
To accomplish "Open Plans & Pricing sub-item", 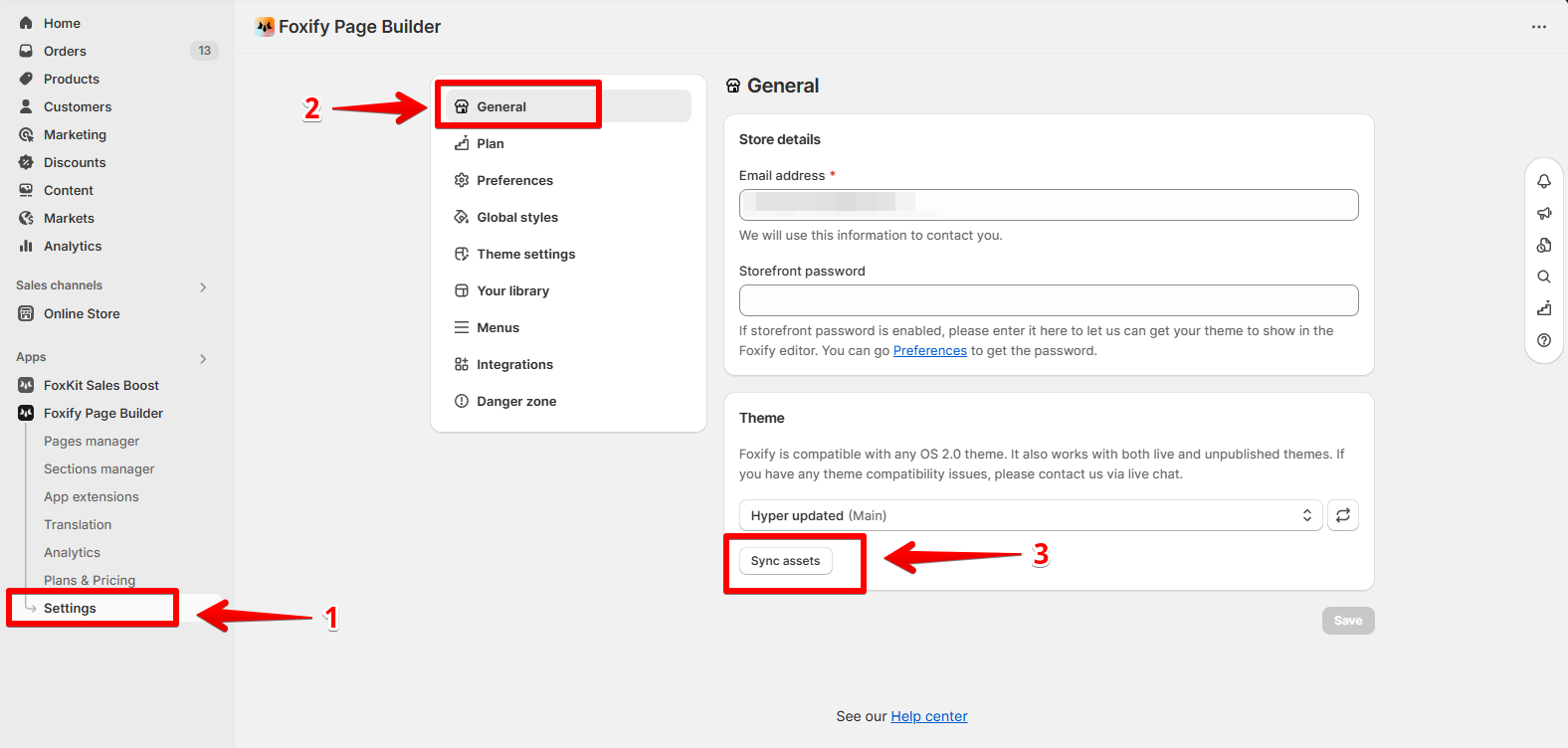I will click(90, 580).
